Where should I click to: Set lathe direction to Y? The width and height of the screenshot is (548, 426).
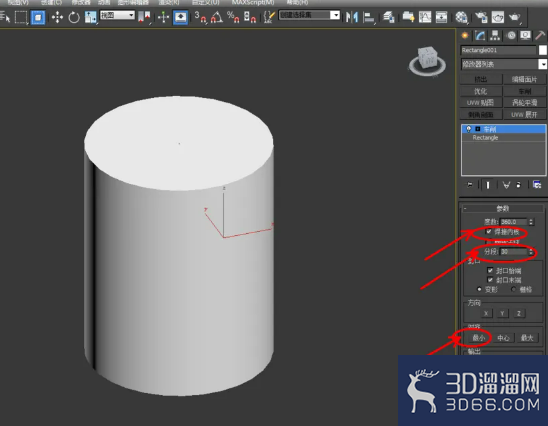[502, 313]
